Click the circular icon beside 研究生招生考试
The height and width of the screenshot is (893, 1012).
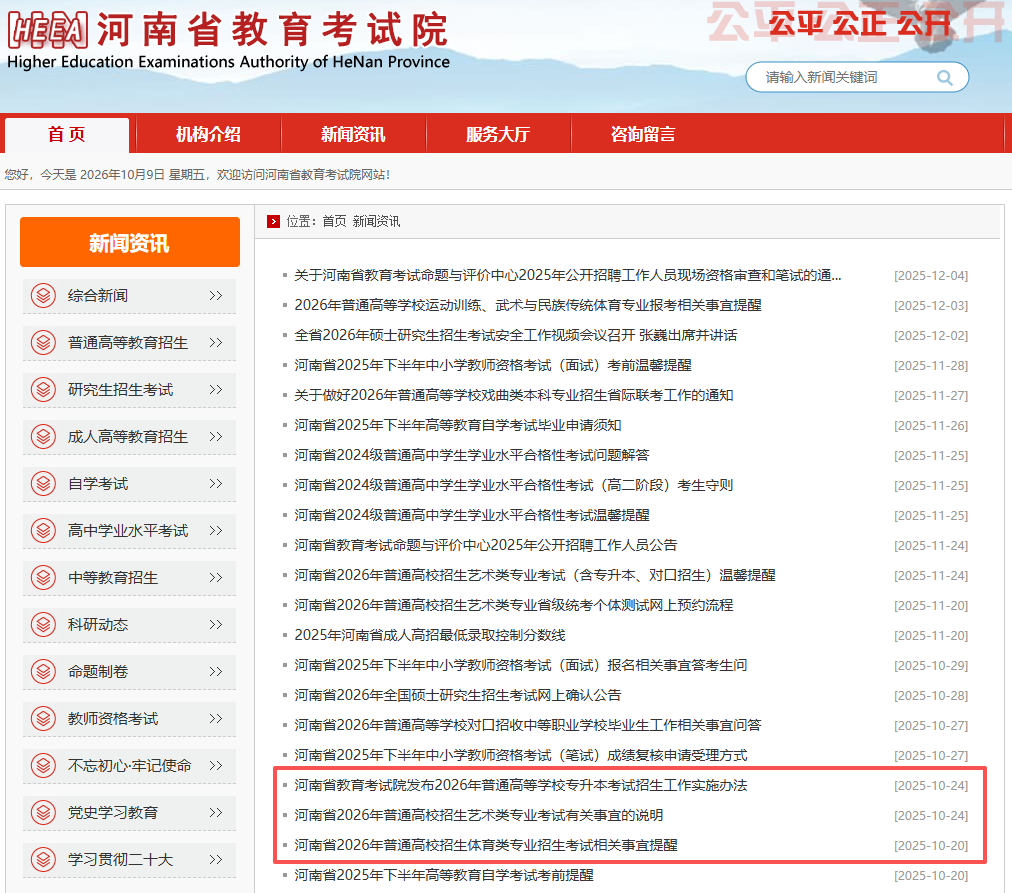43,390
